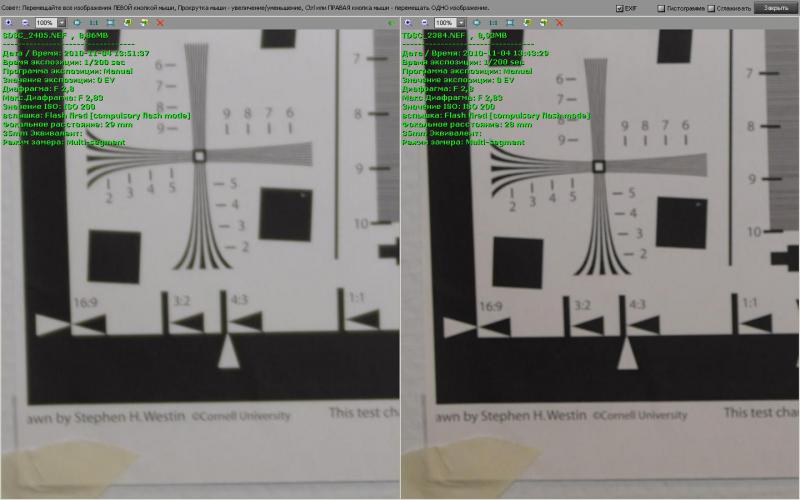This screenshot has height=500, width=800.
Task: Click right panel's 'Программа экспозиции: Manual' line
Action: pos(467,71)
